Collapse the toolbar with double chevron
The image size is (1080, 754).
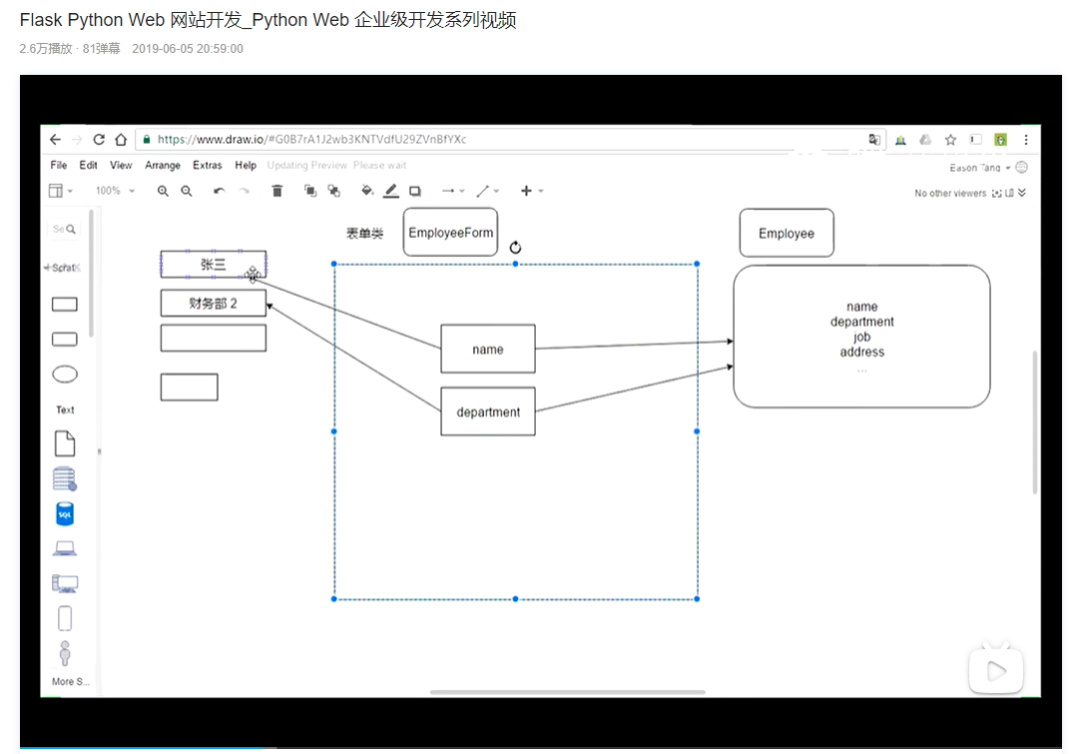point(1022,193)
